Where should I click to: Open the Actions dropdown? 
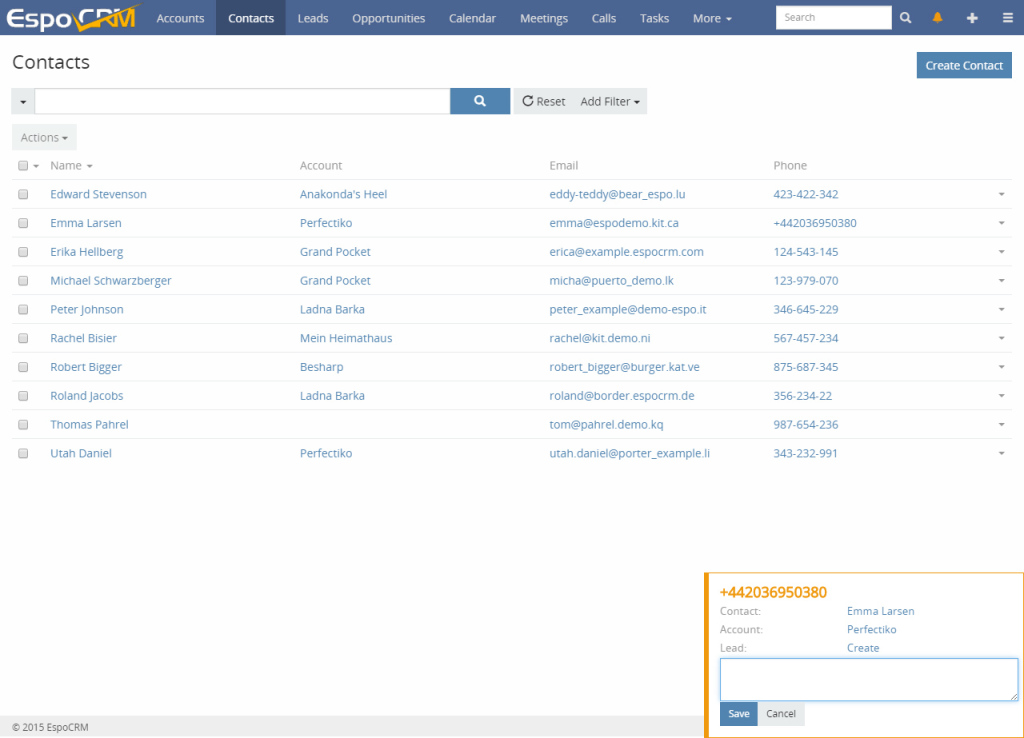(x=44, y=137)
